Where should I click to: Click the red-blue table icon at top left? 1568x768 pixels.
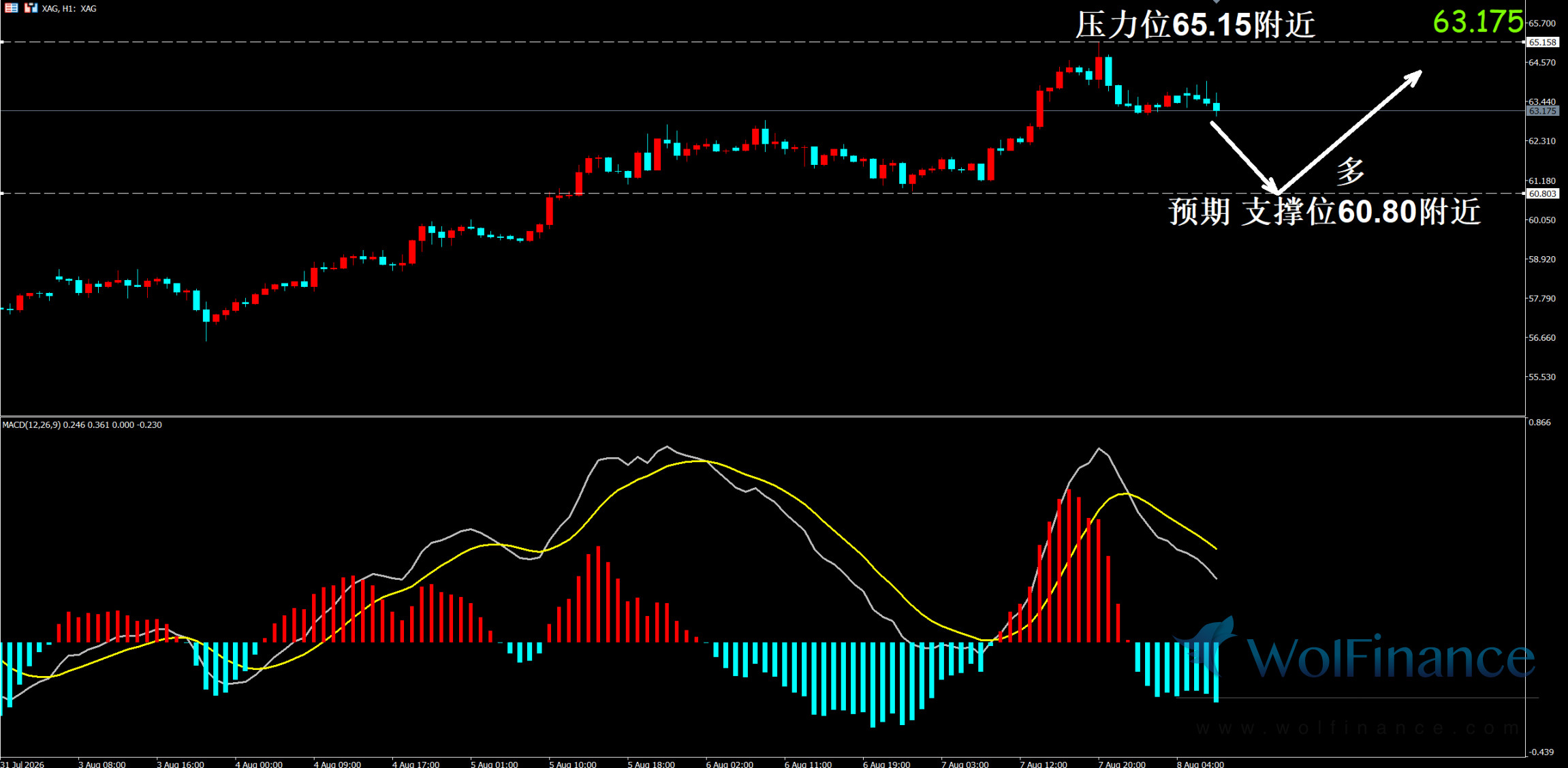[12, 8]
